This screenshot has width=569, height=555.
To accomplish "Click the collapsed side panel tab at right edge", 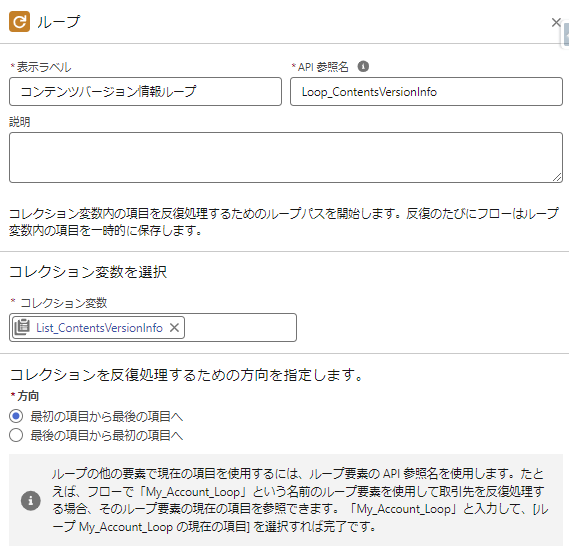I will click(566, 34).
